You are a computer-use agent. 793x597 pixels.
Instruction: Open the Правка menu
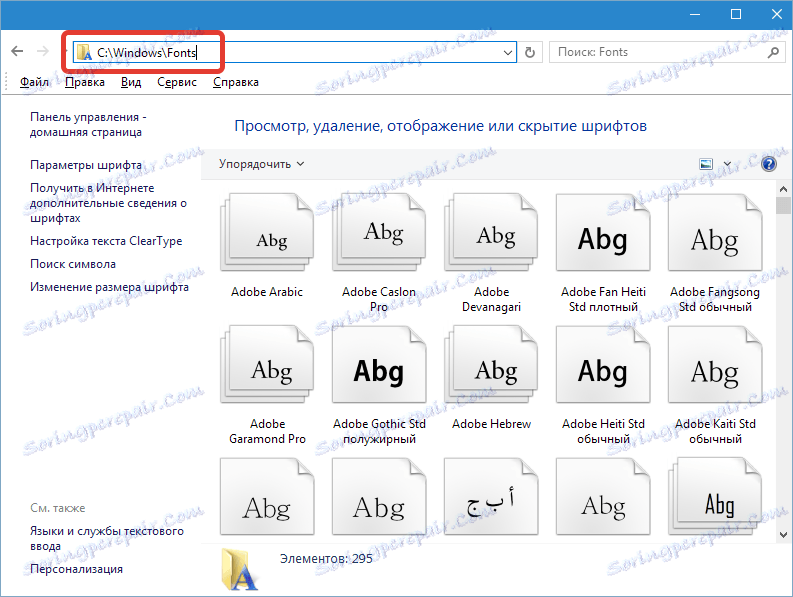(85, 82)
